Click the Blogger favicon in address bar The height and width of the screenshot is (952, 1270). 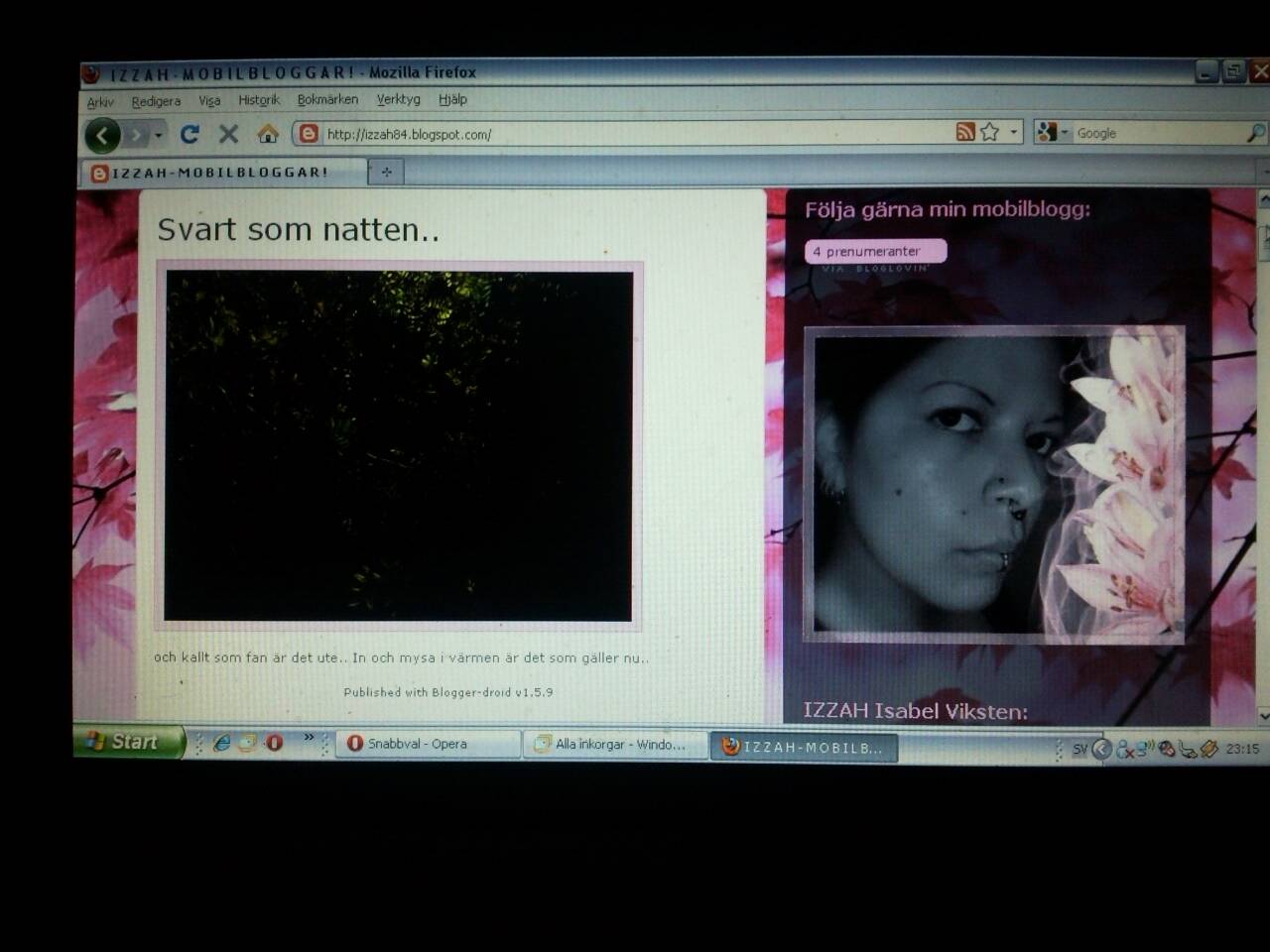coord(309,134)
